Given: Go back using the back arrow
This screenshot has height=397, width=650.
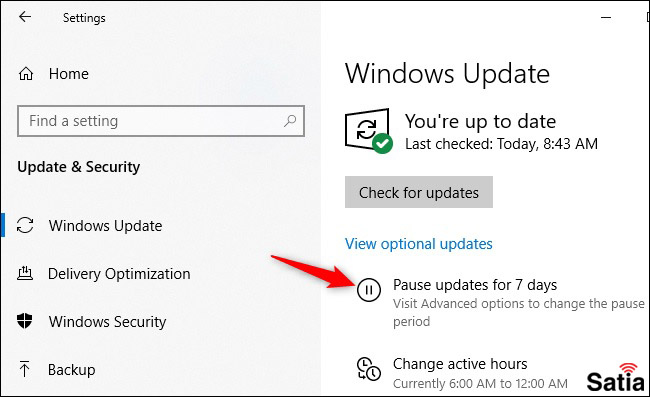Looking at the screenshot, I should (25, 17).
